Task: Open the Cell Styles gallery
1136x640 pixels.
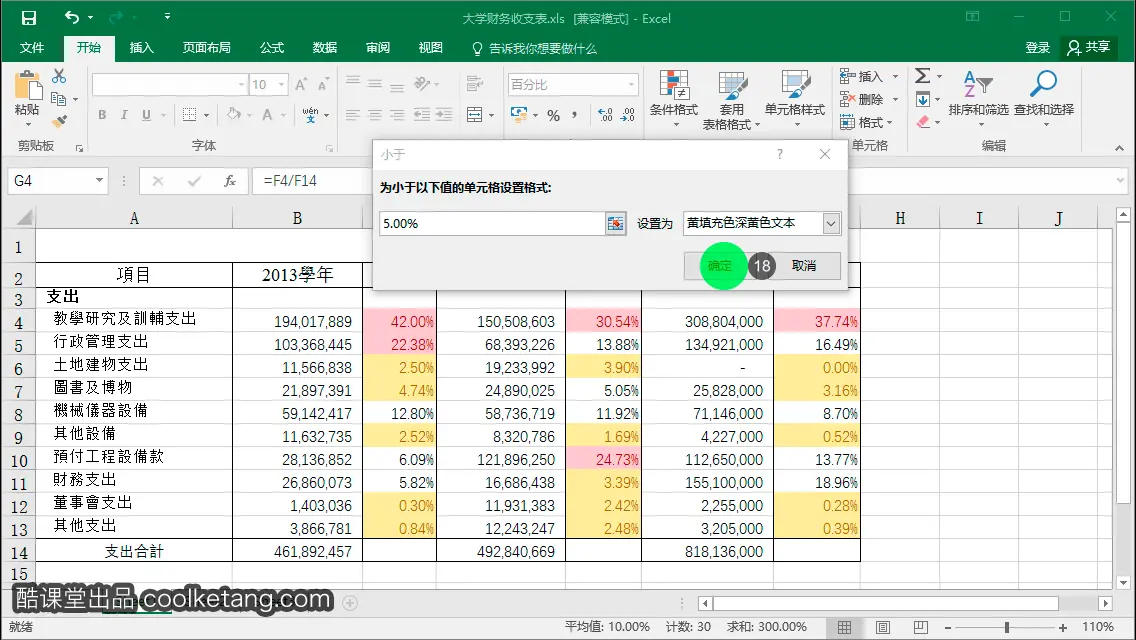Action: click(x=795, y=99)
